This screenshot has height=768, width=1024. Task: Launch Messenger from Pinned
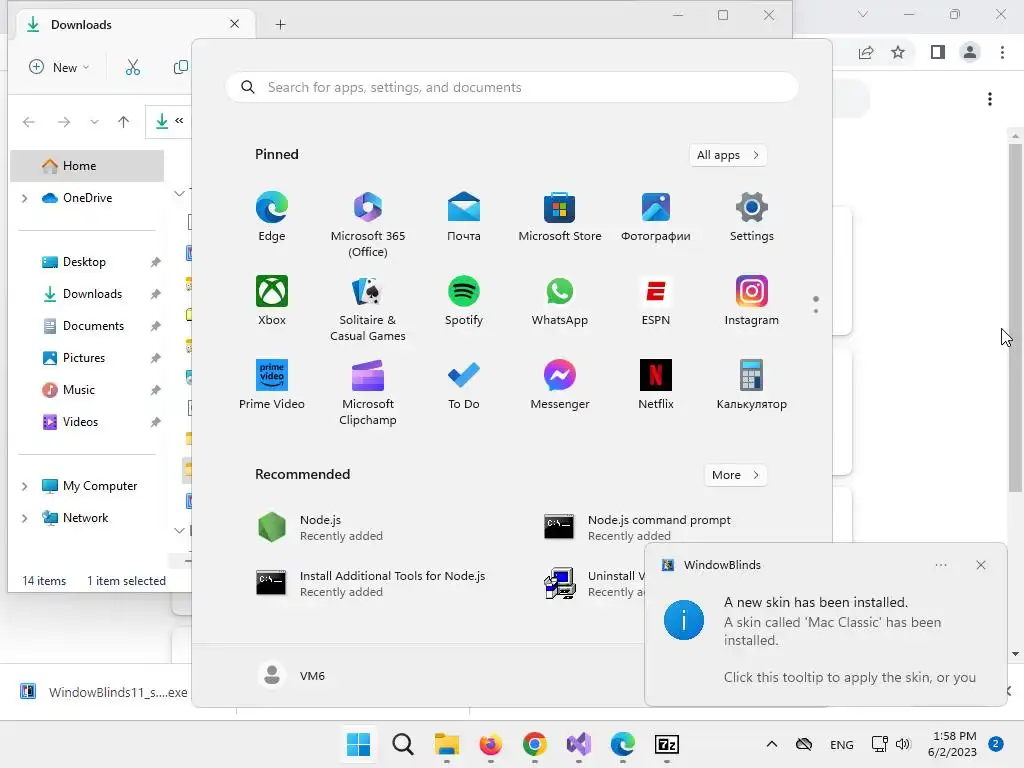point(560,385)
